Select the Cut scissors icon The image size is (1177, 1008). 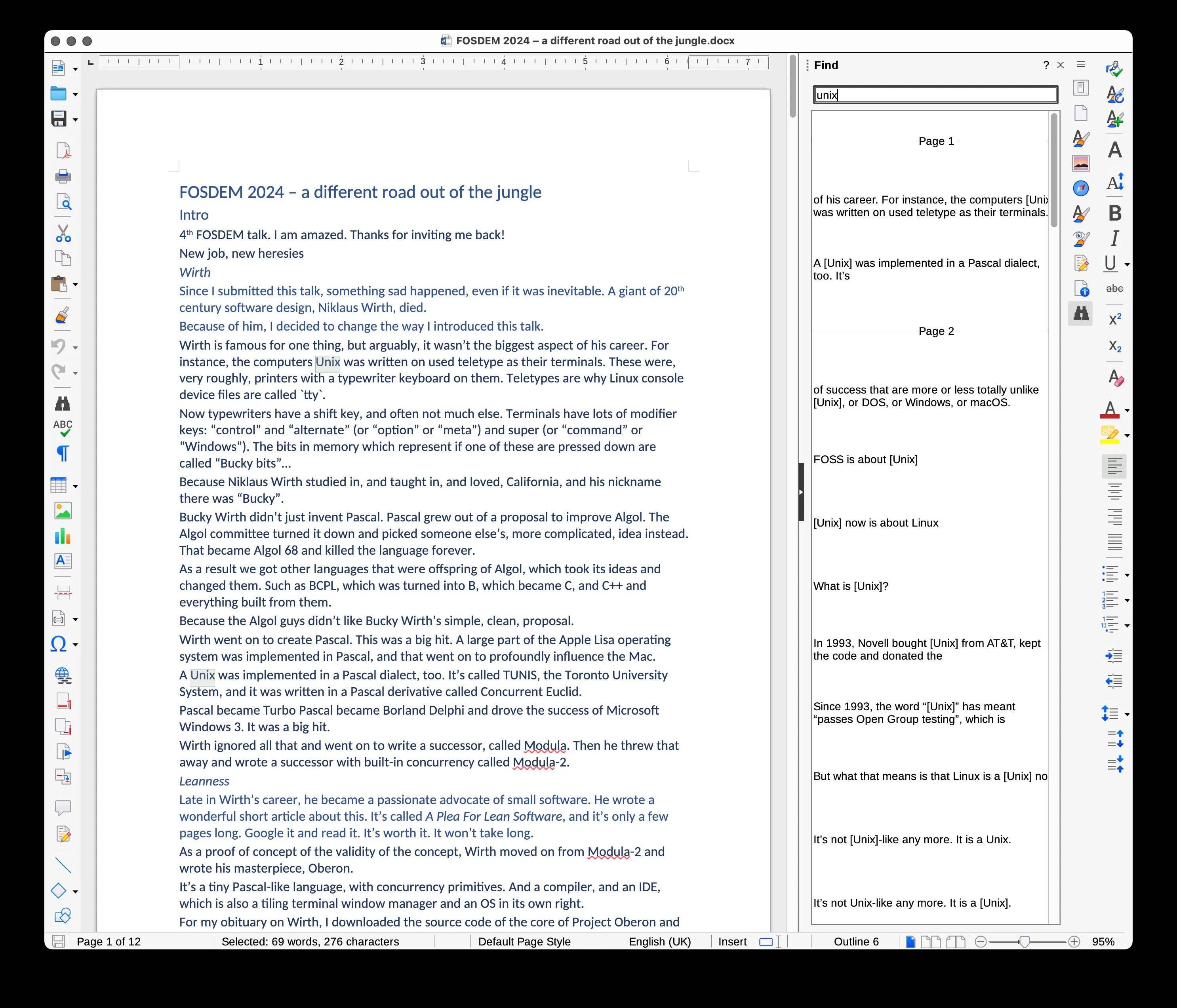pyautogui.click(x=63, y=234)
